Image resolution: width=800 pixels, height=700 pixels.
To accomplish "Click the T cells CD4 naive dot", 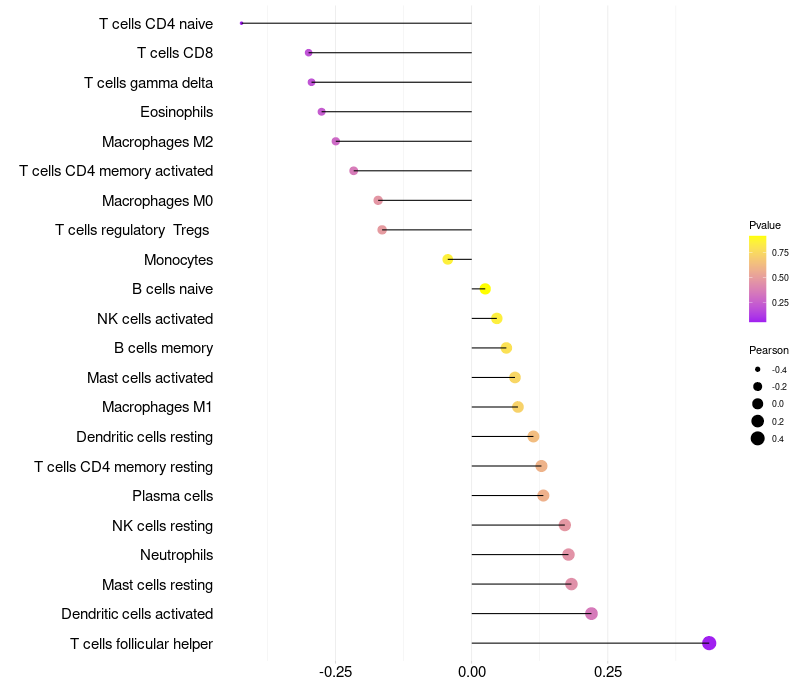I will 242,23.
